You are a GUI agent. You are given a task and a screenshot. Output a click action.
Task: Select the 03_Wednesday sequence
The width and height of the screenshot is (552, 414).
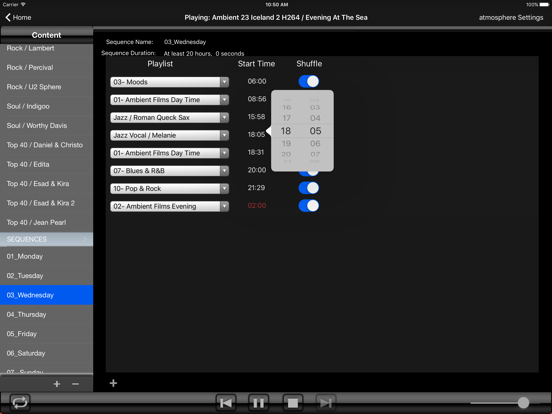point(46,295)
